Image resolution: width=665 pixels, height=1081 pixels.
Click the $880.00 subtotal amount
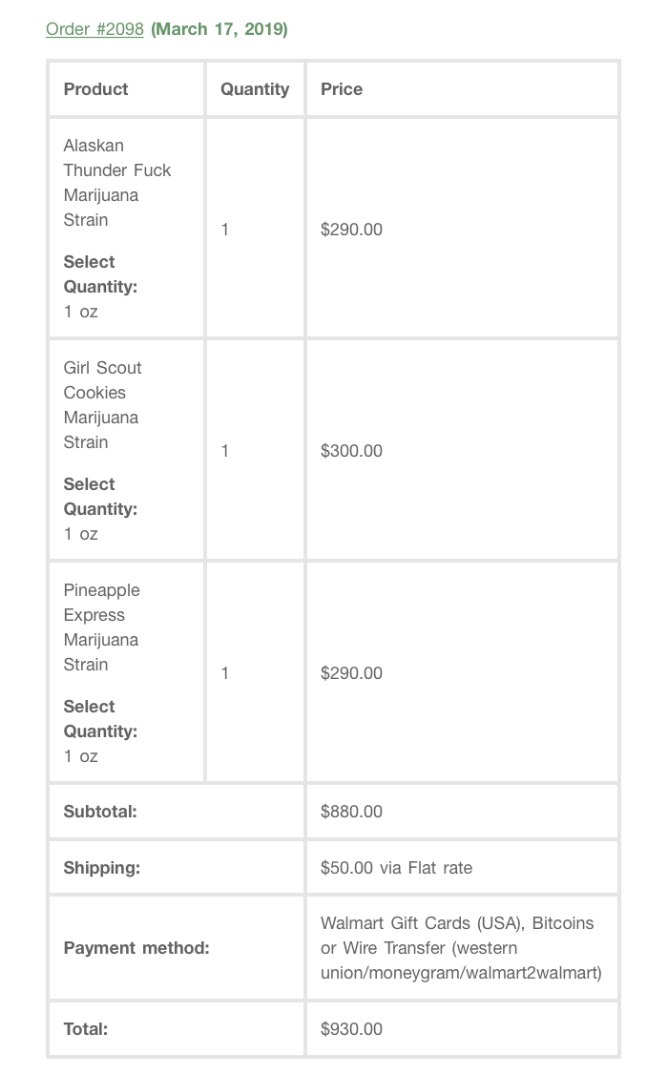coord(351,811)
